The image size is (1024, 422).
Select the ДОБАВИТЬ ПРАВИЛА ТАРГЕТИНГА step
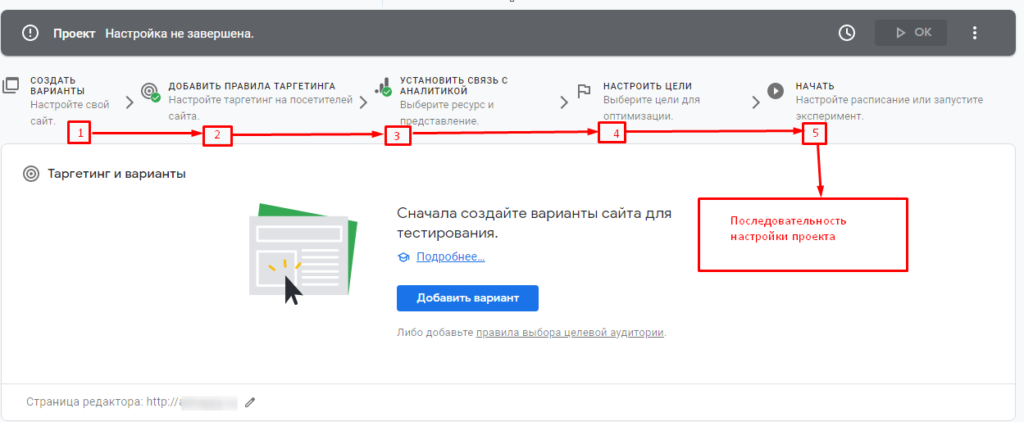click(251, 86)
